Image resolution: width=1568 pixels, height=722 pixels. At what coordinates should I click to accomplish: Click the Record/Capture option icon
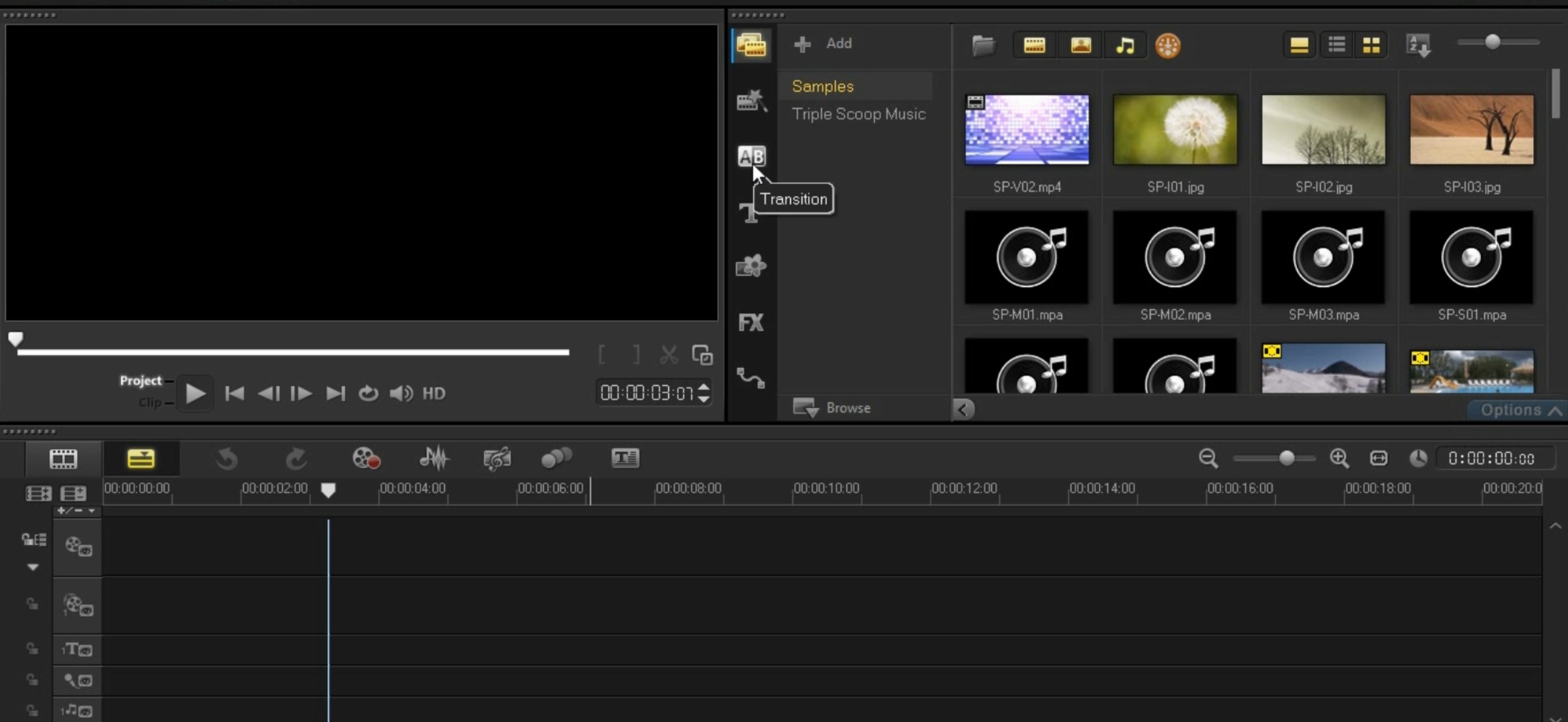(x=366, y=458)
